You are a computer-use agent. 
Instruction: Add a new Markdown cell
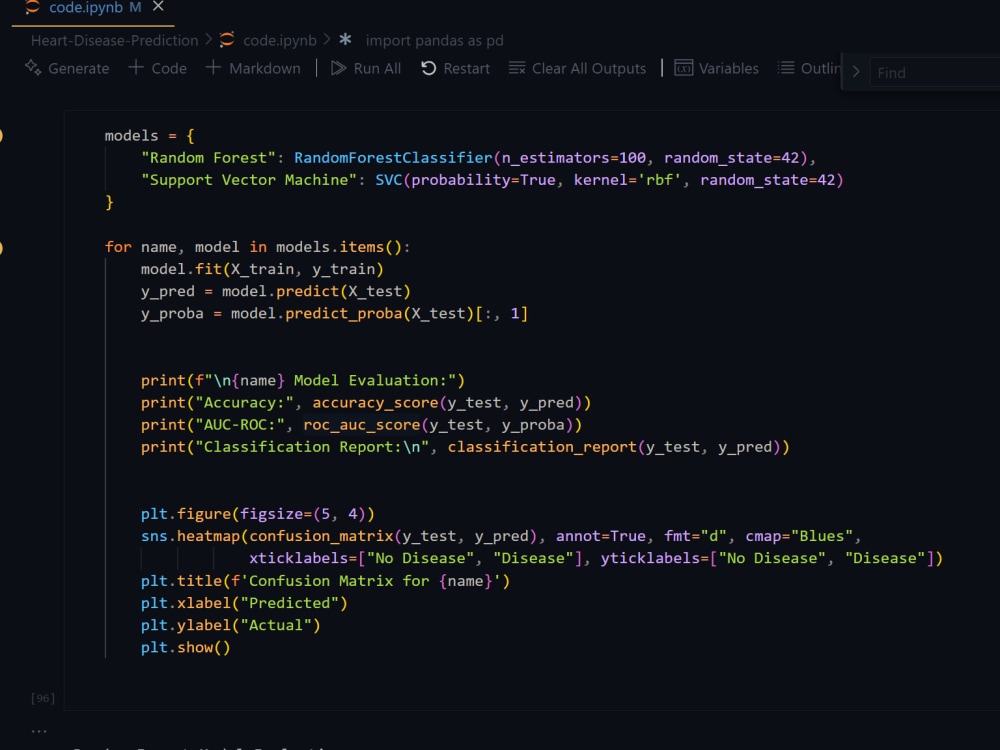253,68
